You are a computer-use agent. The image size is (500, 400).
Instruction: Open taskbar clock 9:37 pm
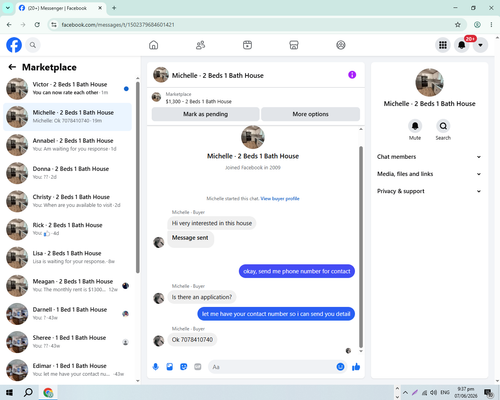(466, 393)
